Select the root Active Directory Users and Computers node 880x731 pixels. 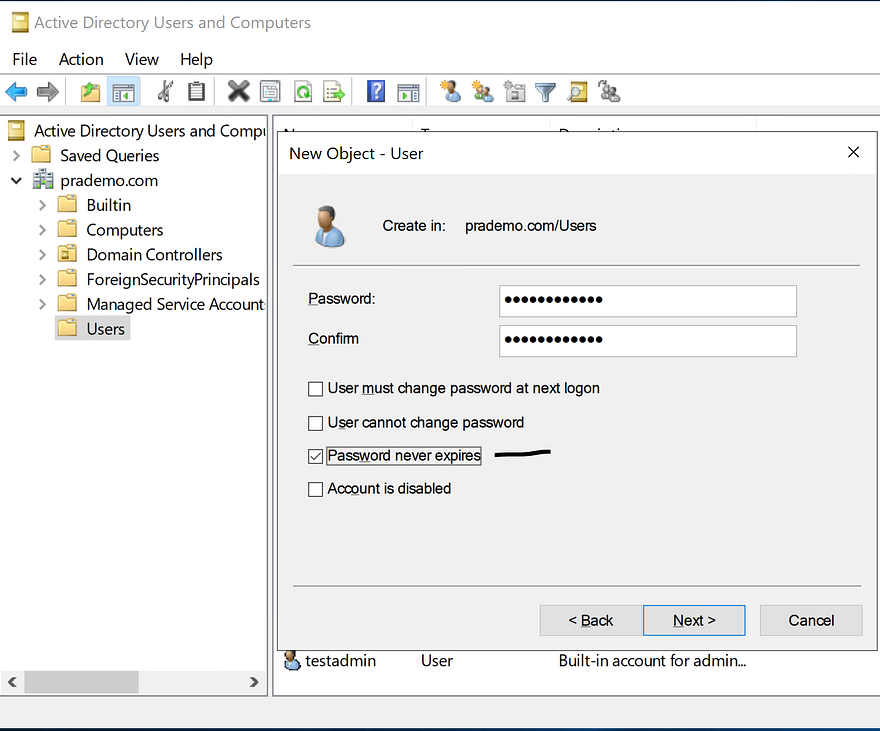(x=149, y=131)
